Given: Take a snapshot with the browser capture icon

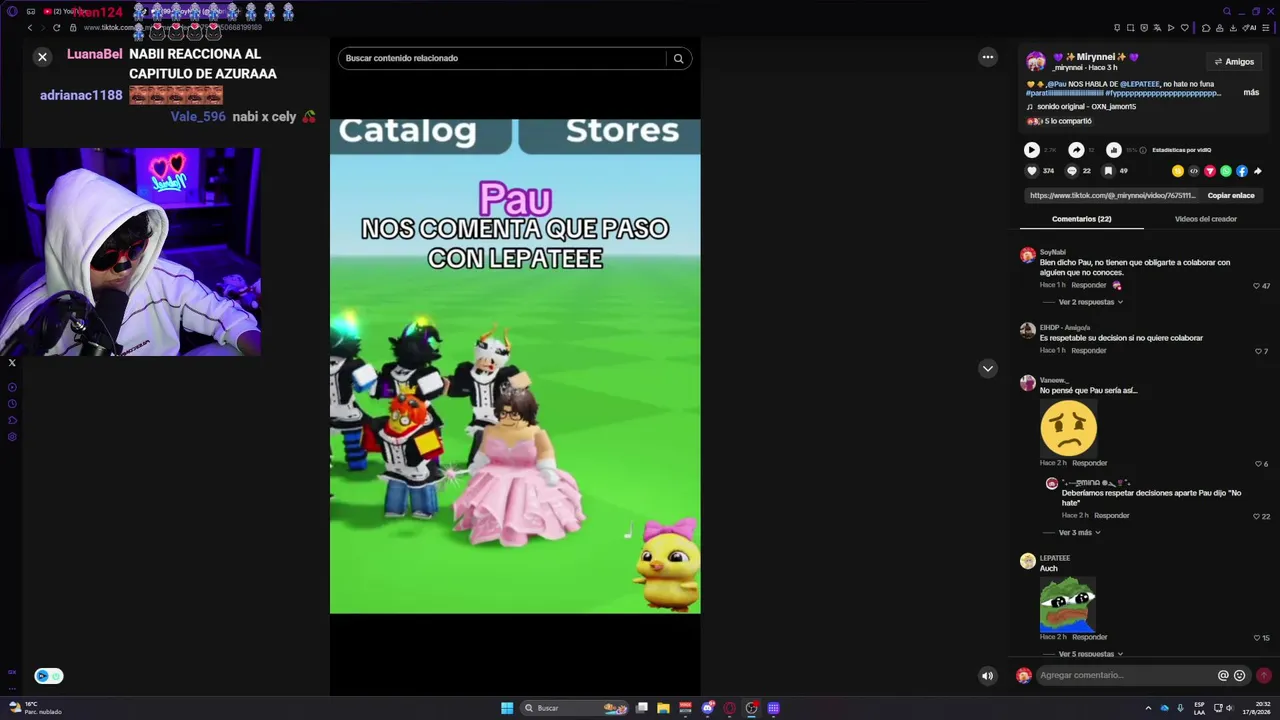Looking at the screenshot, I should [x=1131, y=28].
